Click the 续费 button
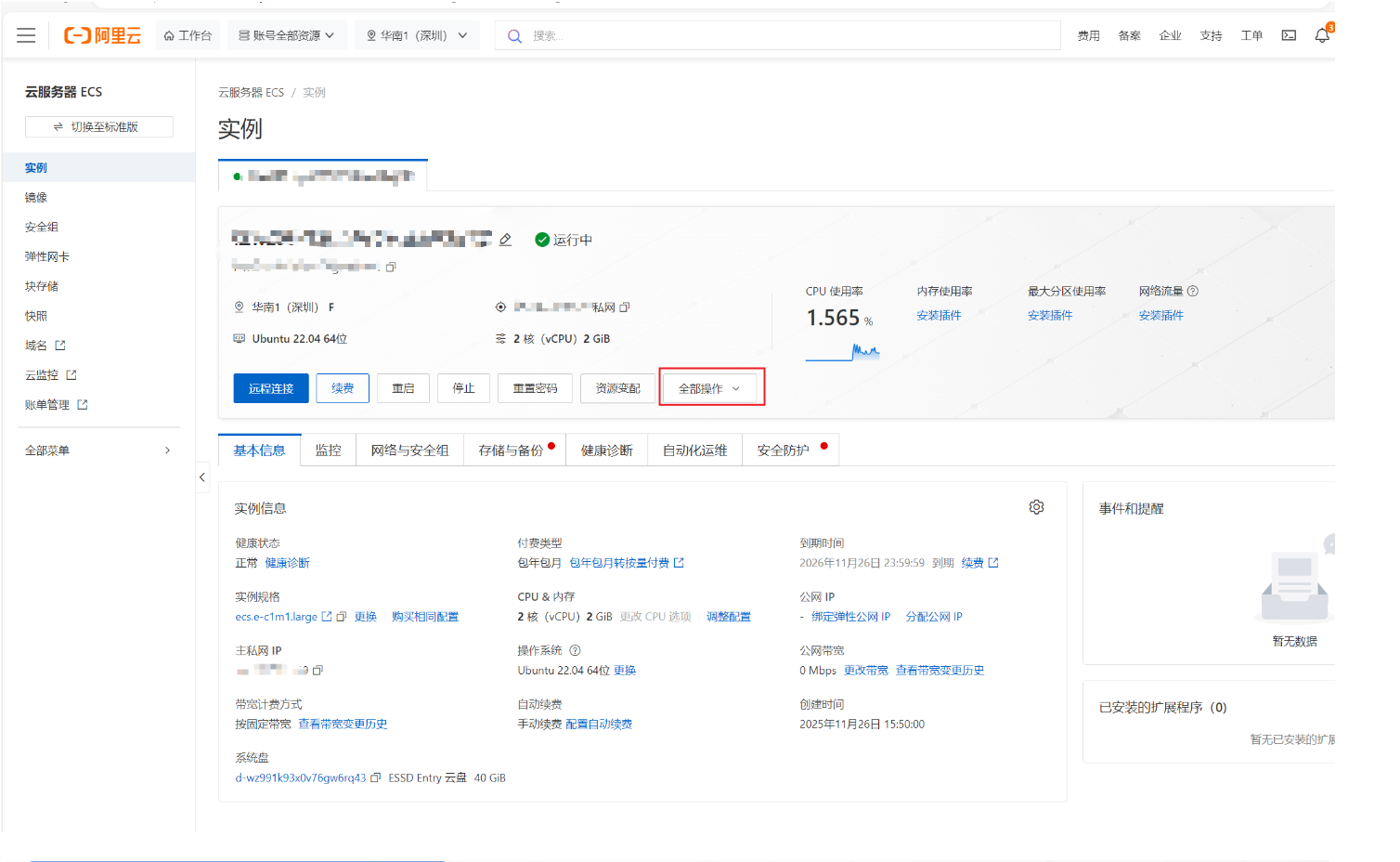Image resolution: width=1400 pixels, height=862 pixels. point(343,388)
